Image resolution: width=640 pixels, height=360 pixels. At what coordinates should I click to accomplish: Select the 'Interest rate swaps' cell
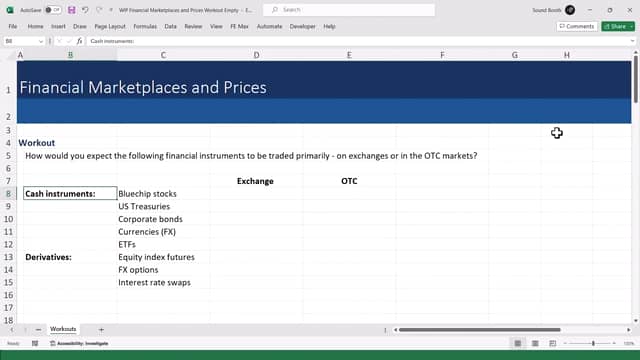click(x=163, y=282)
